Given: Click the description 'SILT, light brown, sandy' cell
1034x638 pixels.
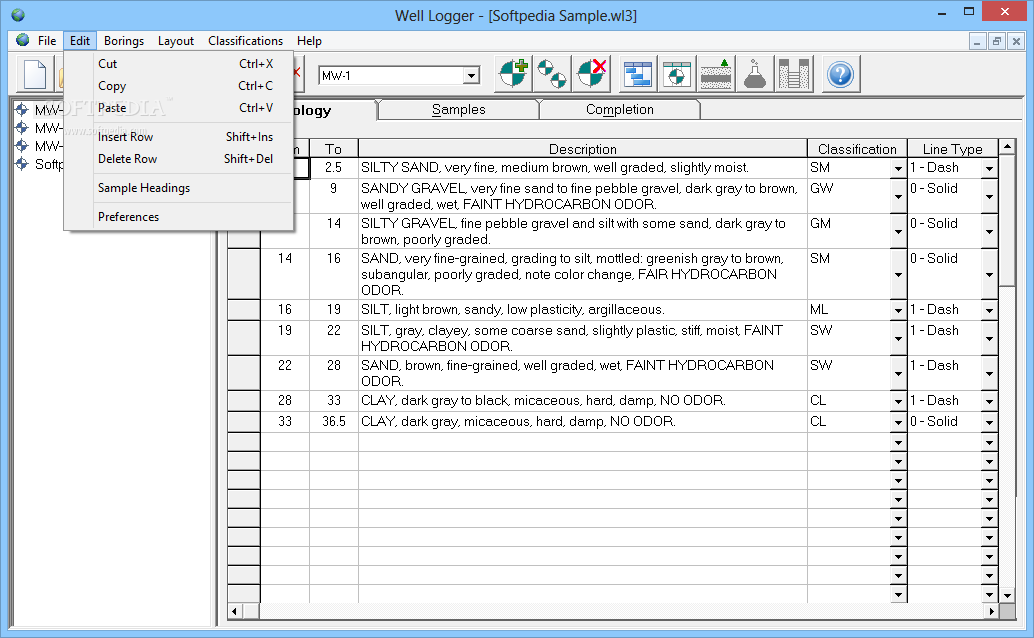Looking at the screenshot, I should [582, 310].
